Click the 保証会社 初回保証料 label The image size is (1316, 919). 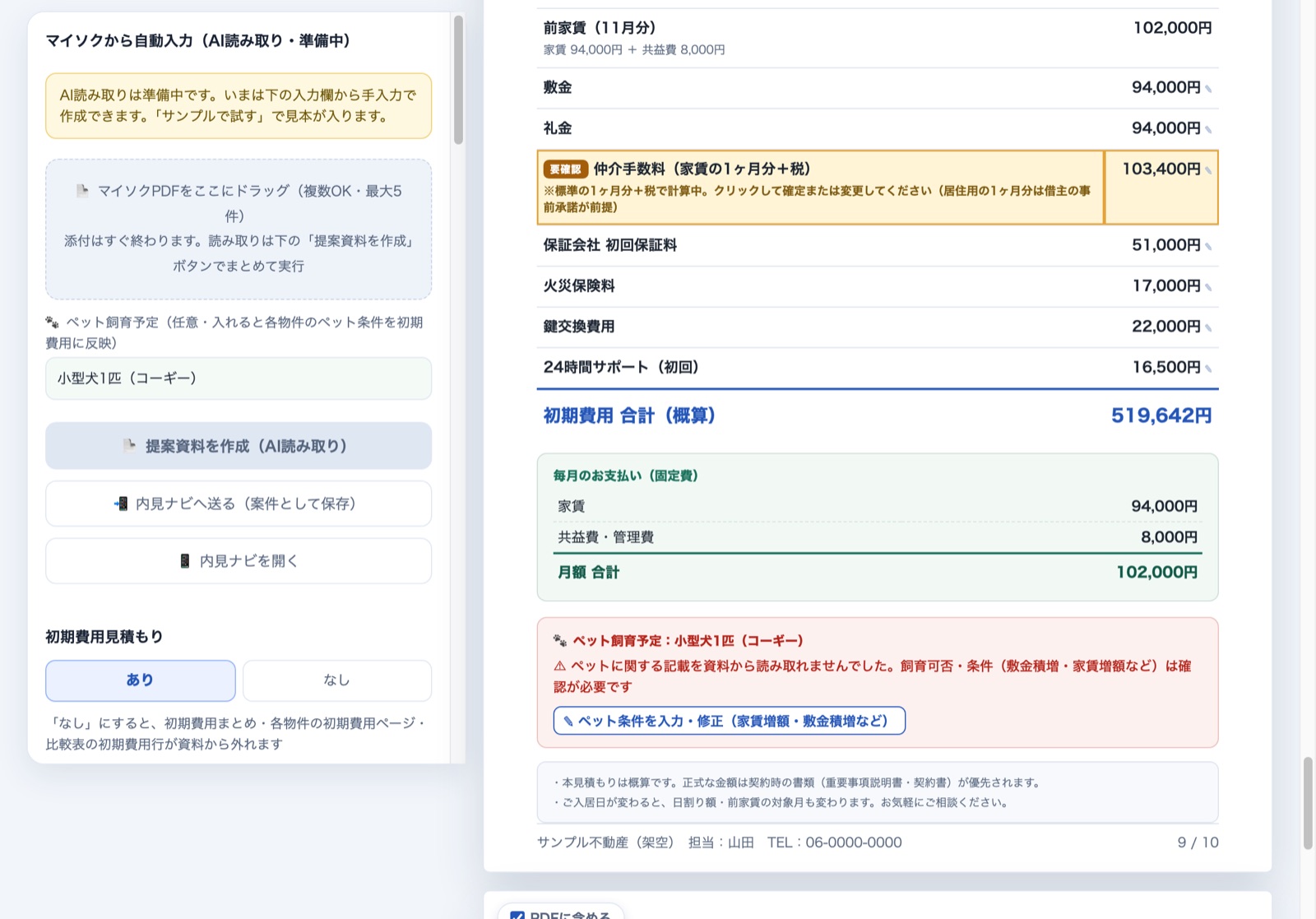click(x=610, y=245)
